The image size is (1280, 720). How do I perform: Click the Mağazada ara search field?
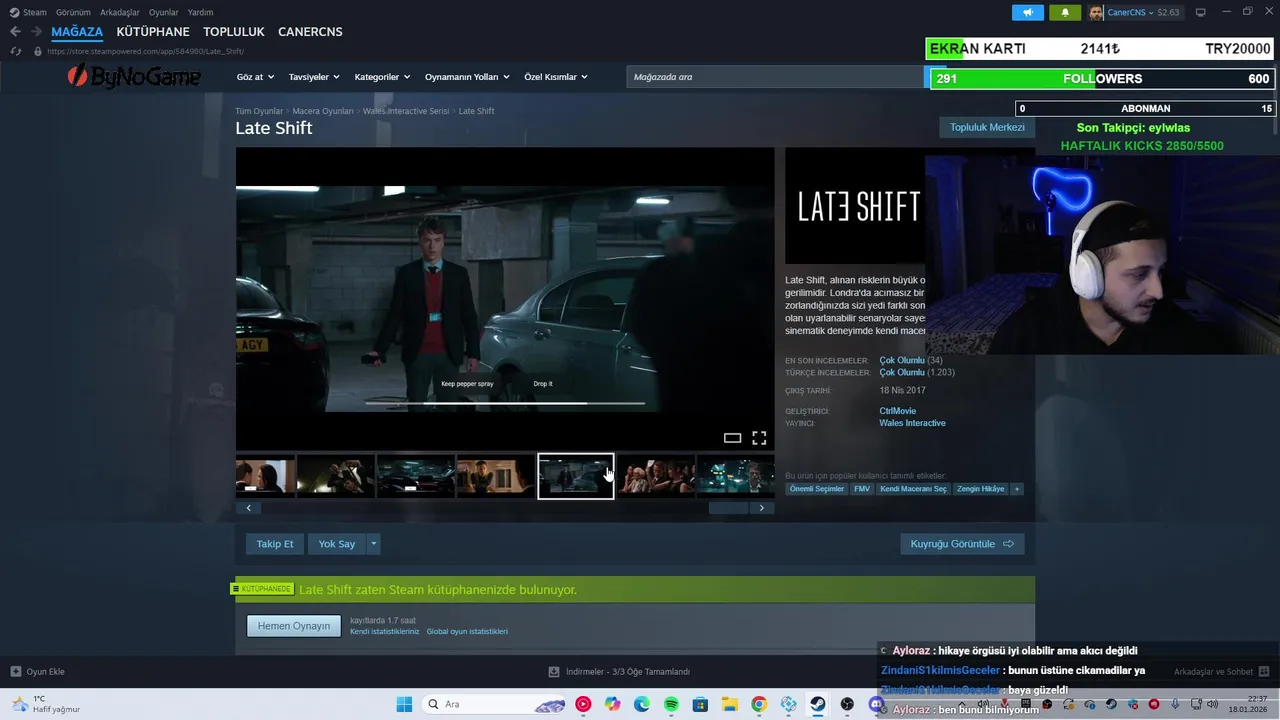pyautogui.click(x=775, y=77)
